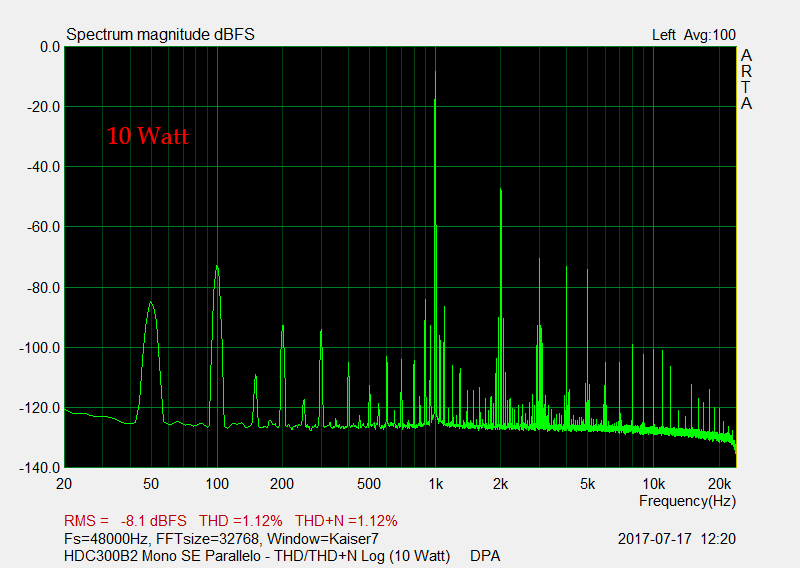800x568 pixels.
Task: Click the 'RMS = -8.1 dBFS' readout
Action: (x=126, y=521)
